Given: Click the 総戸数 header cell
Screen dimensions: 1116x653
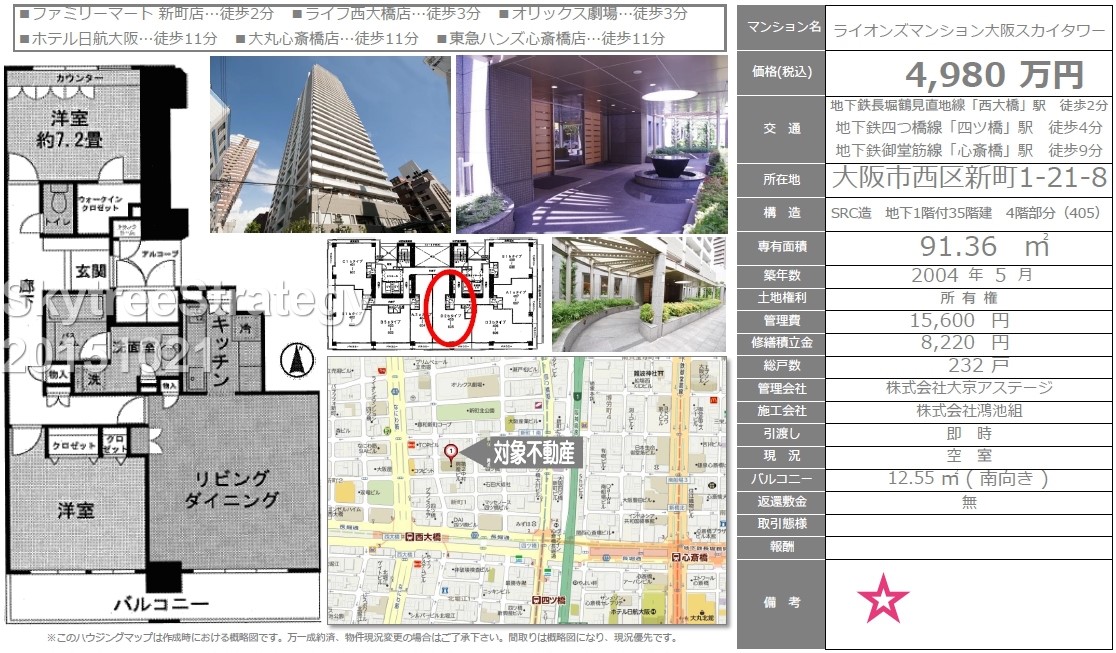Looking at the screenshot, I should (781, 365).
